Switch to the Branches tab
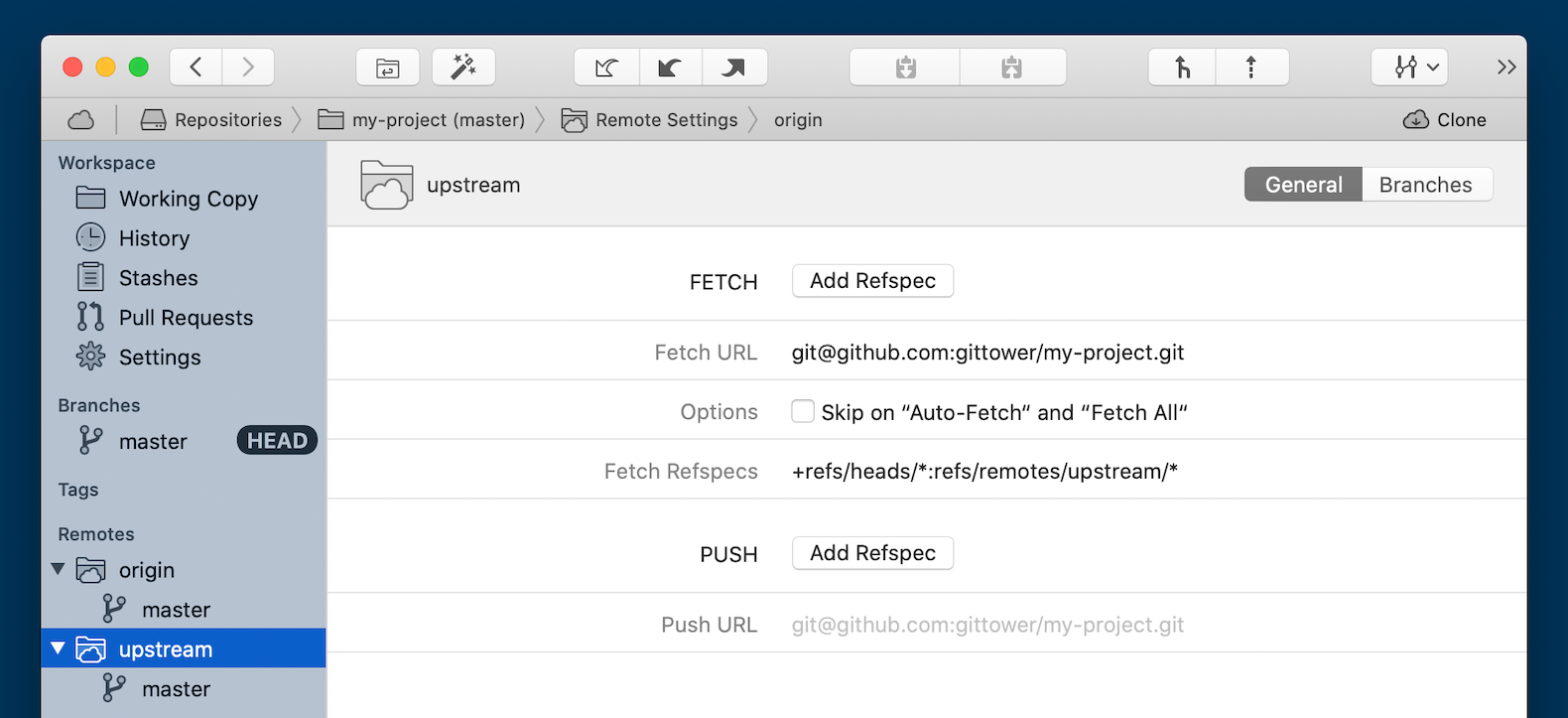Screen dimensions: 1568x718 (x=1425, y=185)
